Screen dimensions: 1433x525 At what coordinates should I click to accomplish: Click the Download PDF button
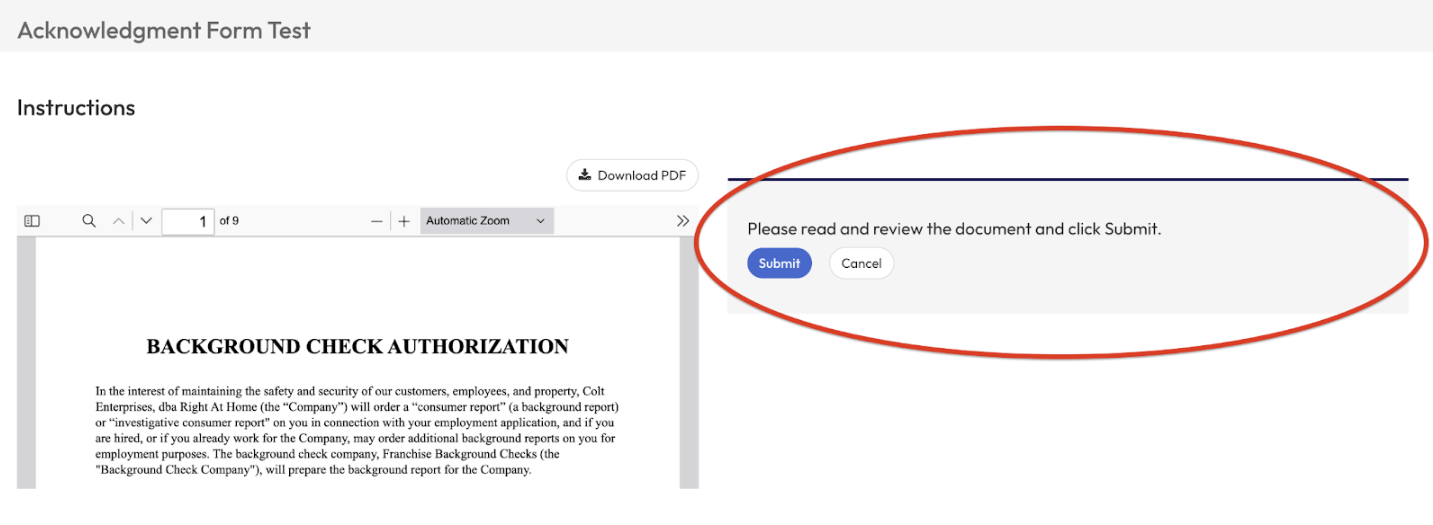coord(632,175)
